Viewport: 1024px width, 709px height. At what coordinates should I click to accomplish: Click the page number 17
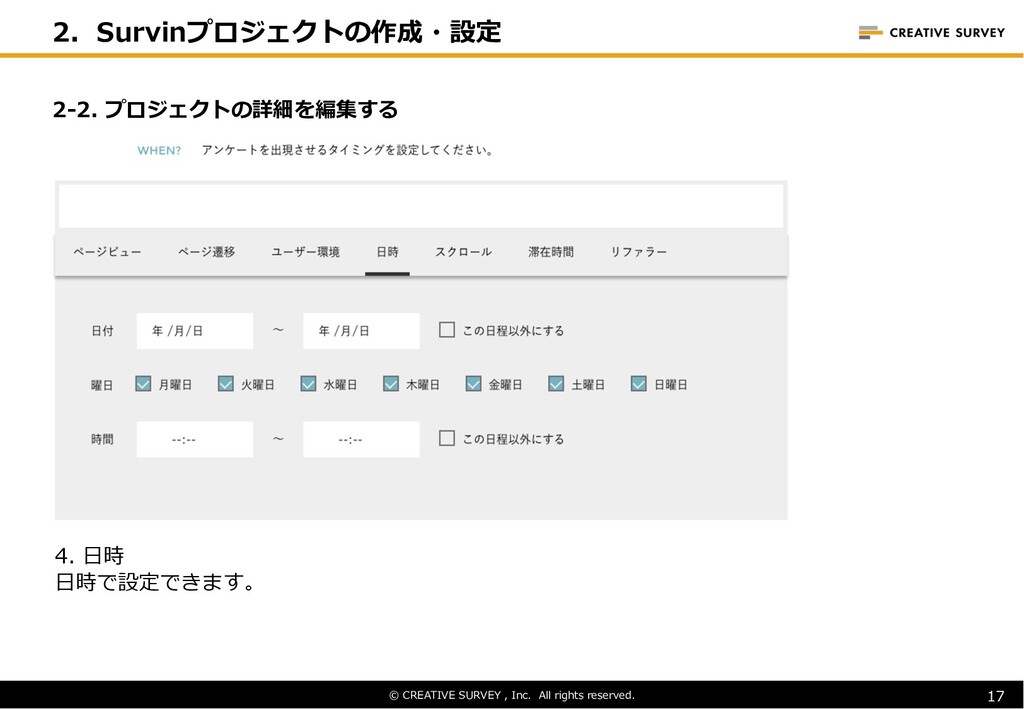point(996,696)
